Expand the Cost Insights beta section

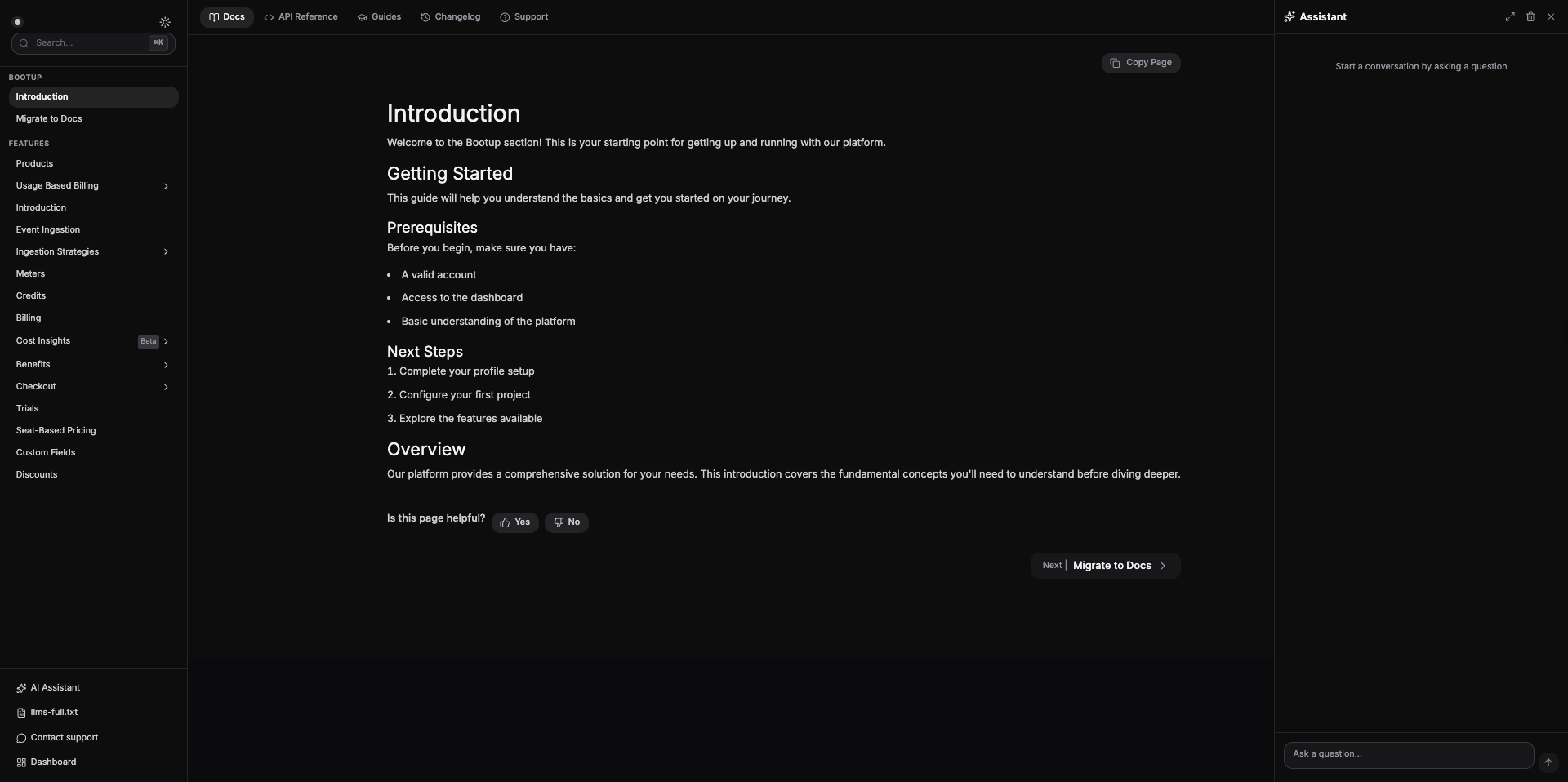[x=166, y=341]
